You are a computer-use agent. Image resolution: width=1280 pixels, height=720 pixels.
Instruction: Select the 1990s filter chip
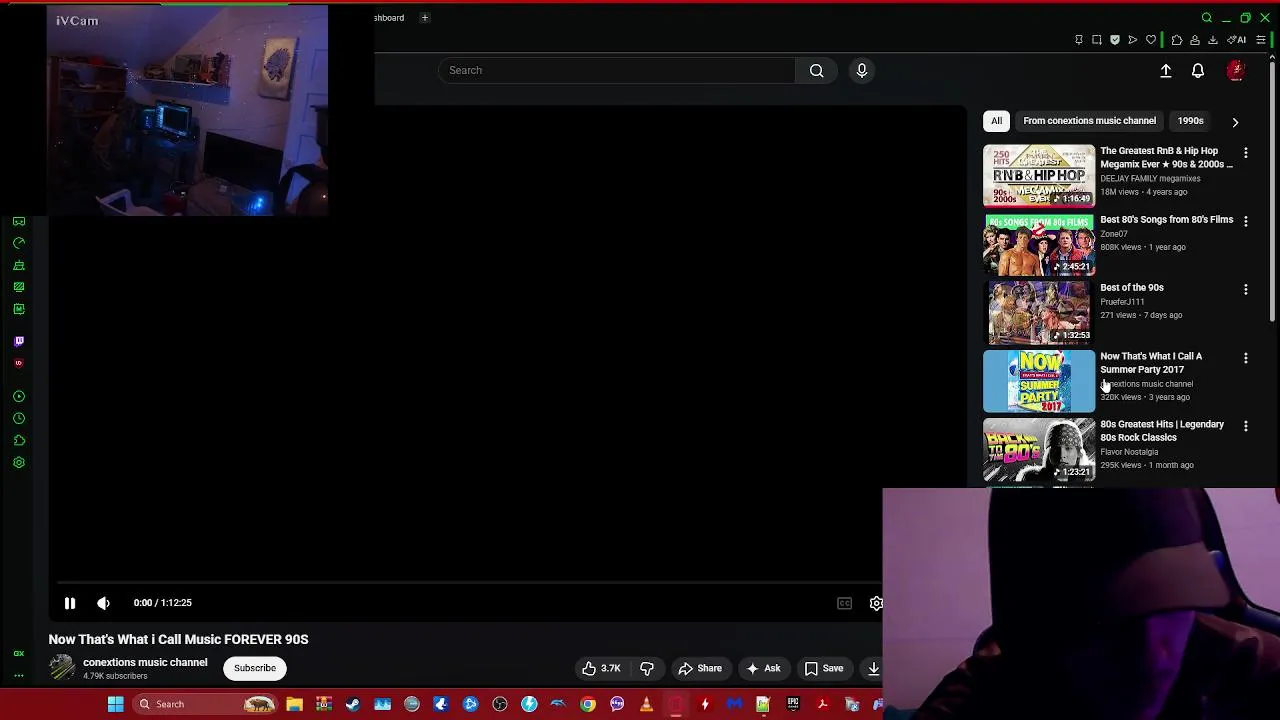pyautogui.click(x=1190, y=121)
